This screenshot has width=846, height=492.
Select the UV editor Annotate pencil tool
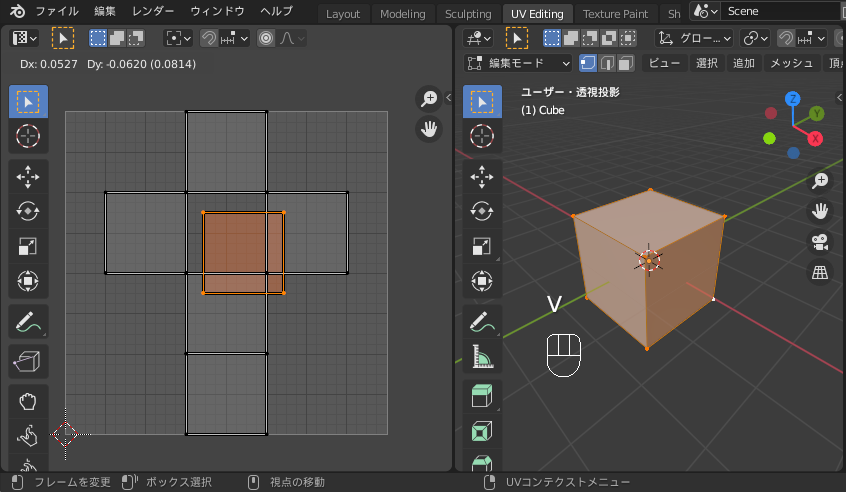(28, 322)
